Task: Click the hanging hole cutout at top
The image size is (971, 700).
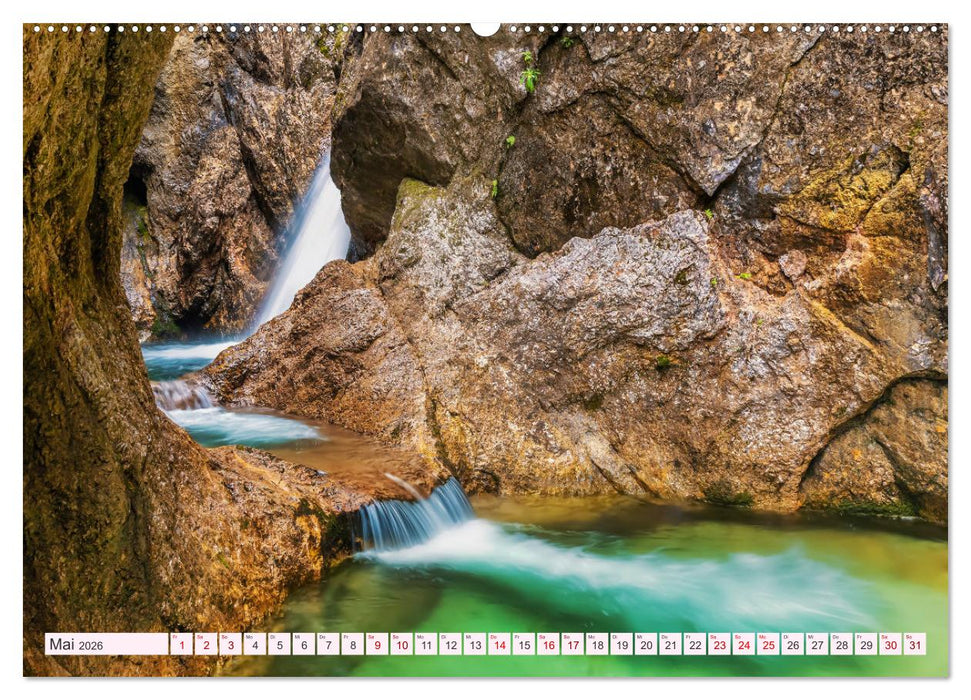Action: click(x=485, y=28)
